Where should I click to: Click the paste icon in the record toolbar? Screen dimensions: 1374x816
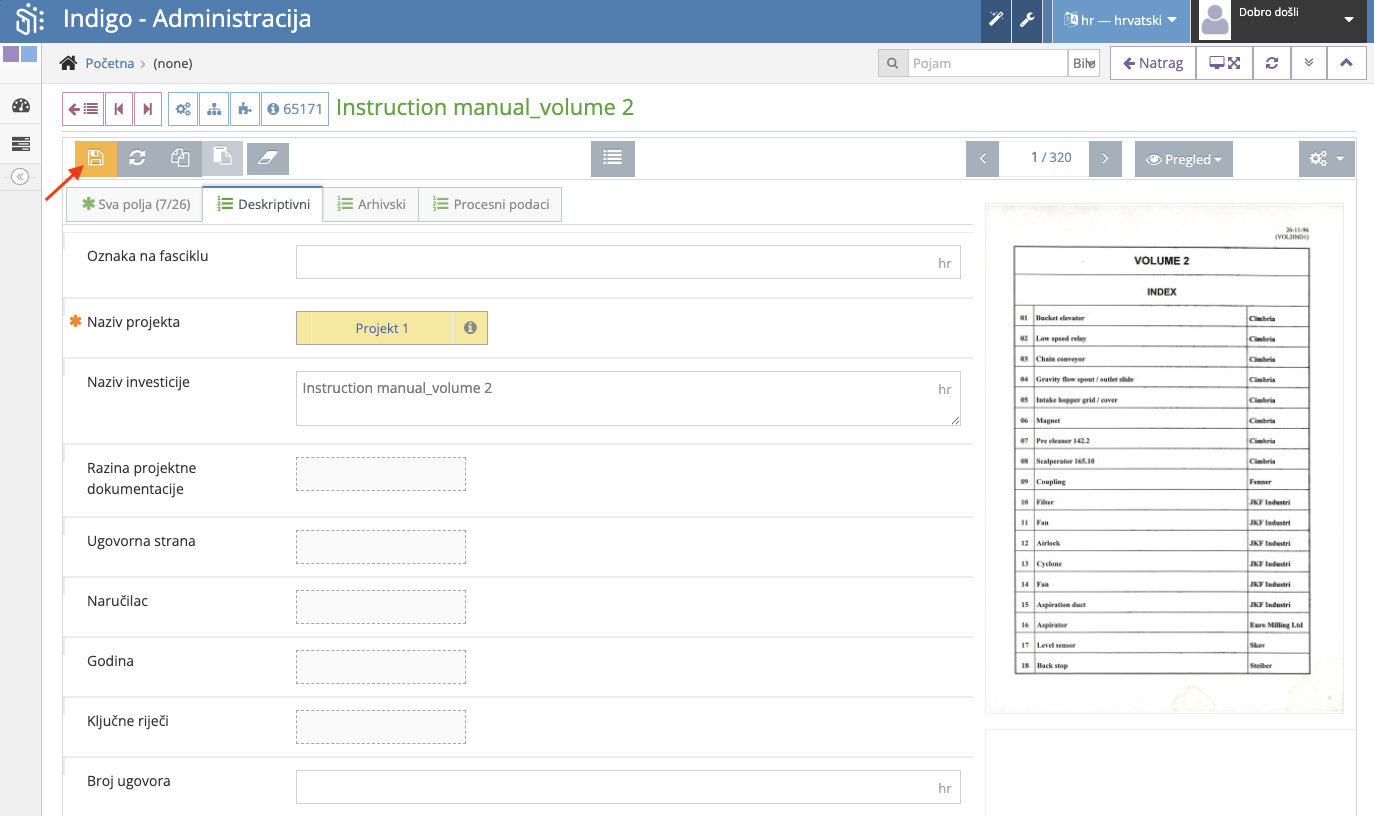pyautogui.click(x=222, y=158)
